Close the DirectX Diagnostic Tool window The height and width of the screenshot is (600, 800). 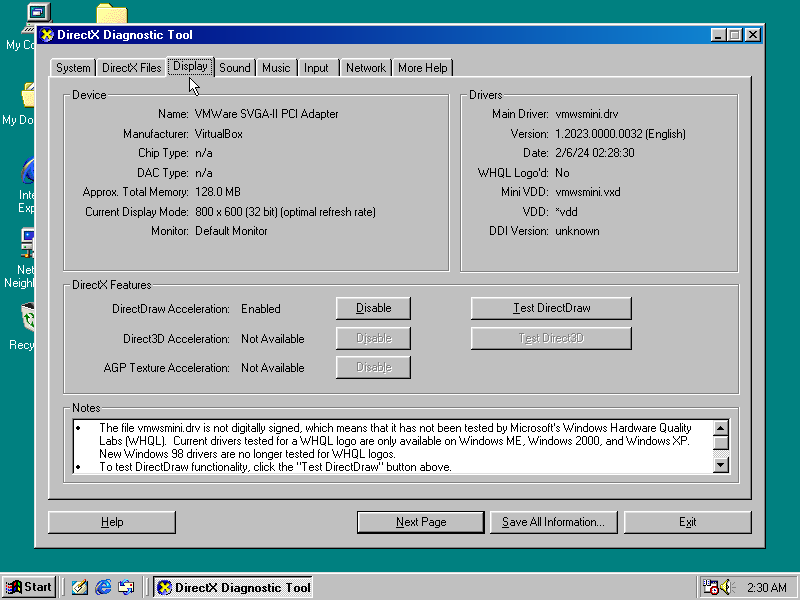click(753, 35)
